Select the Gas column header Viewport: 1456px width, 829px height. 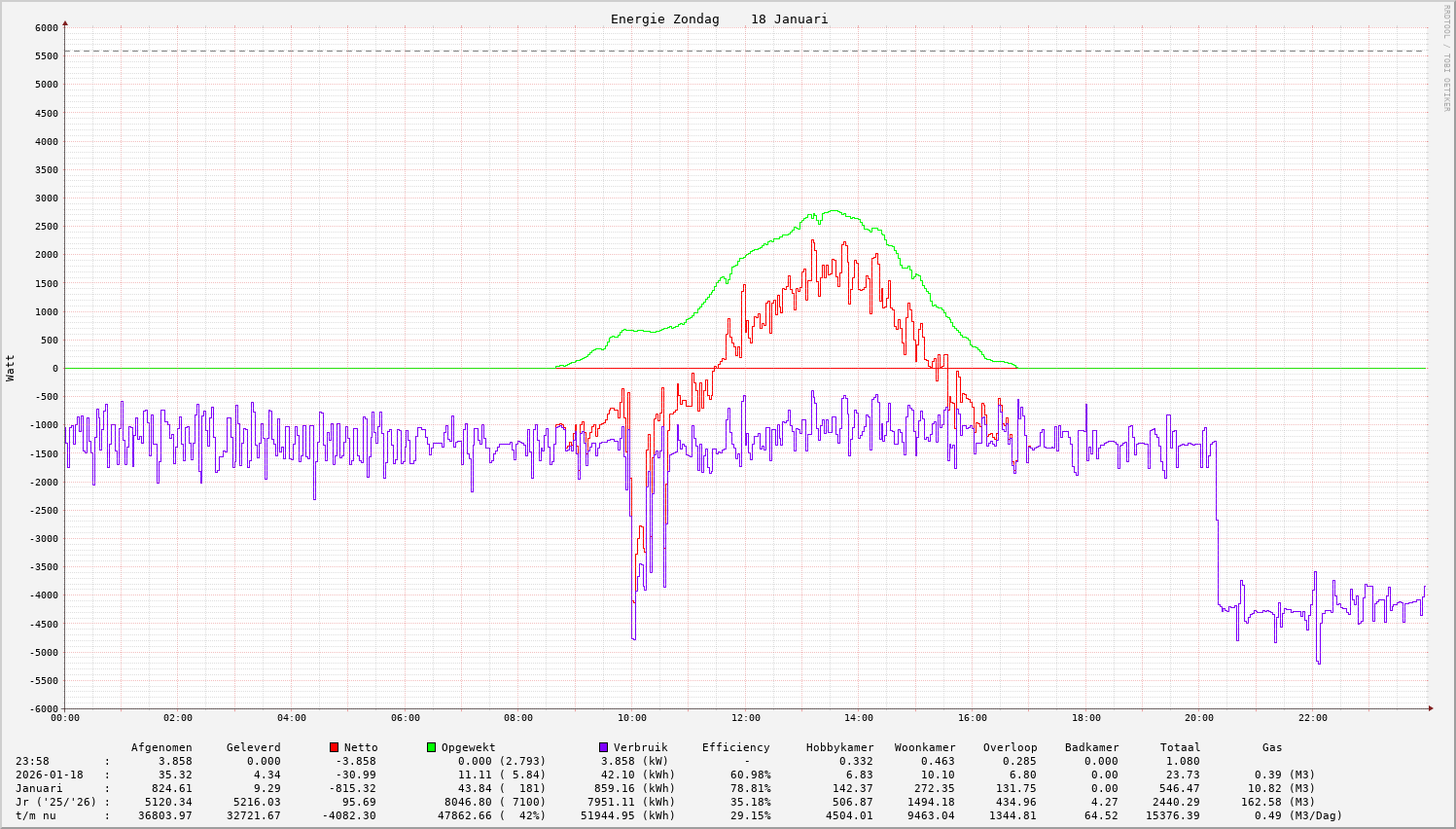1272,747
